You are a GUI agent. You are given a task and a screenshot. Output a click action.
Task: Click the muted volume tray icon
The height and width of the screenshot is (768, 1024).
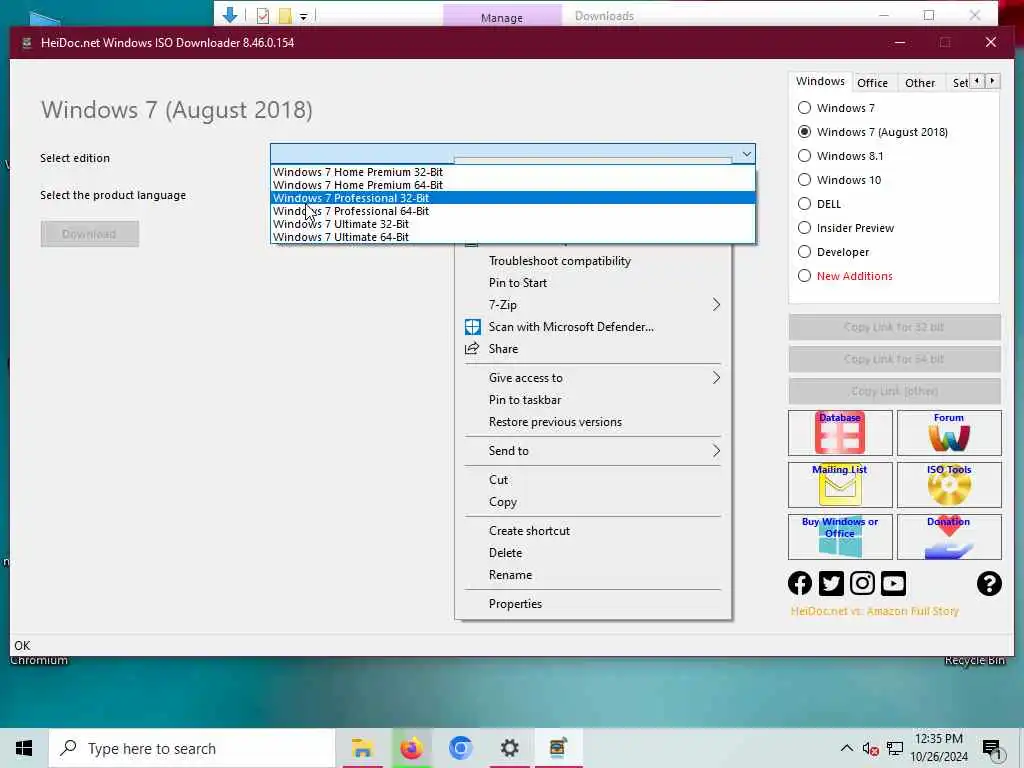coord(871,748)
